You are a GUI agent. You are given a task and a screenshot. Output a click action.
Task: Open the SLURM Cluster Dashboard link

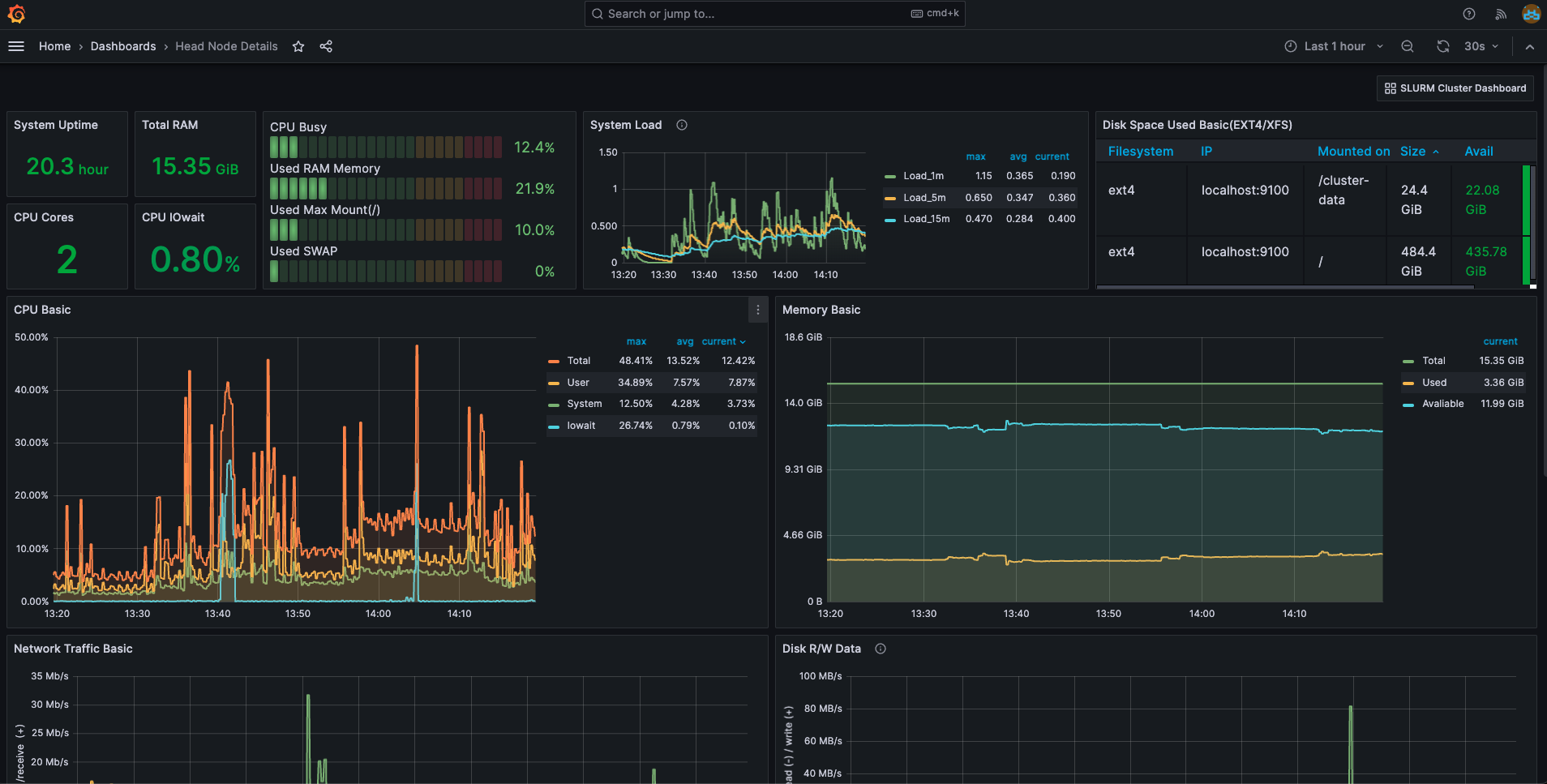pos(1454,88)
